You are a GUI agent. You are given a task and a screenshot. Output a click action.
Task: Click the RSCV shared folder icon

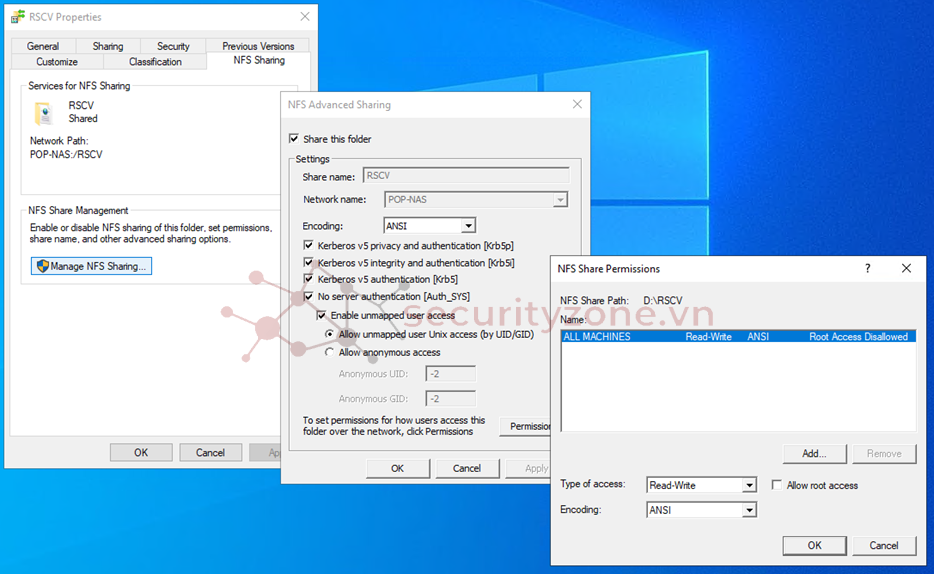point(44,112)
